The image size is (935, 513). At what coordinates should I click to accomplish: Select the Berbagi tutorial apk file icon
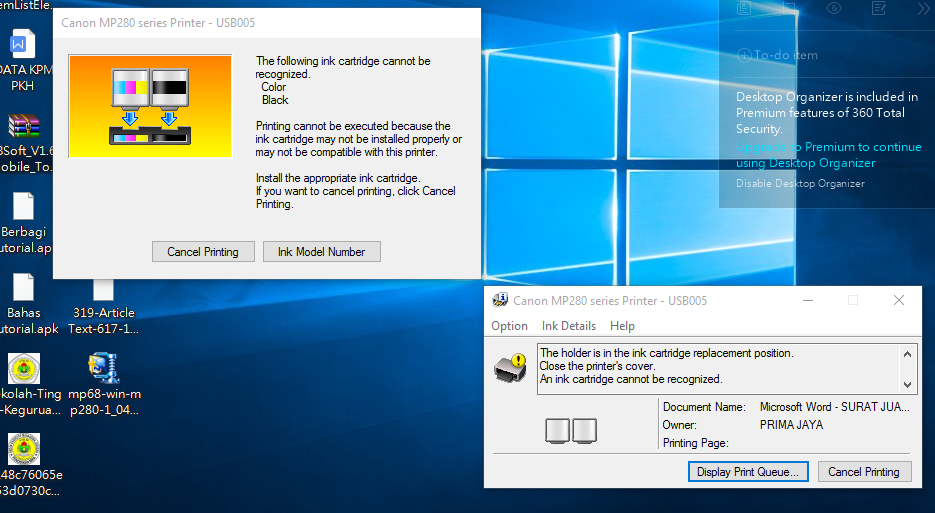point(23,206)
